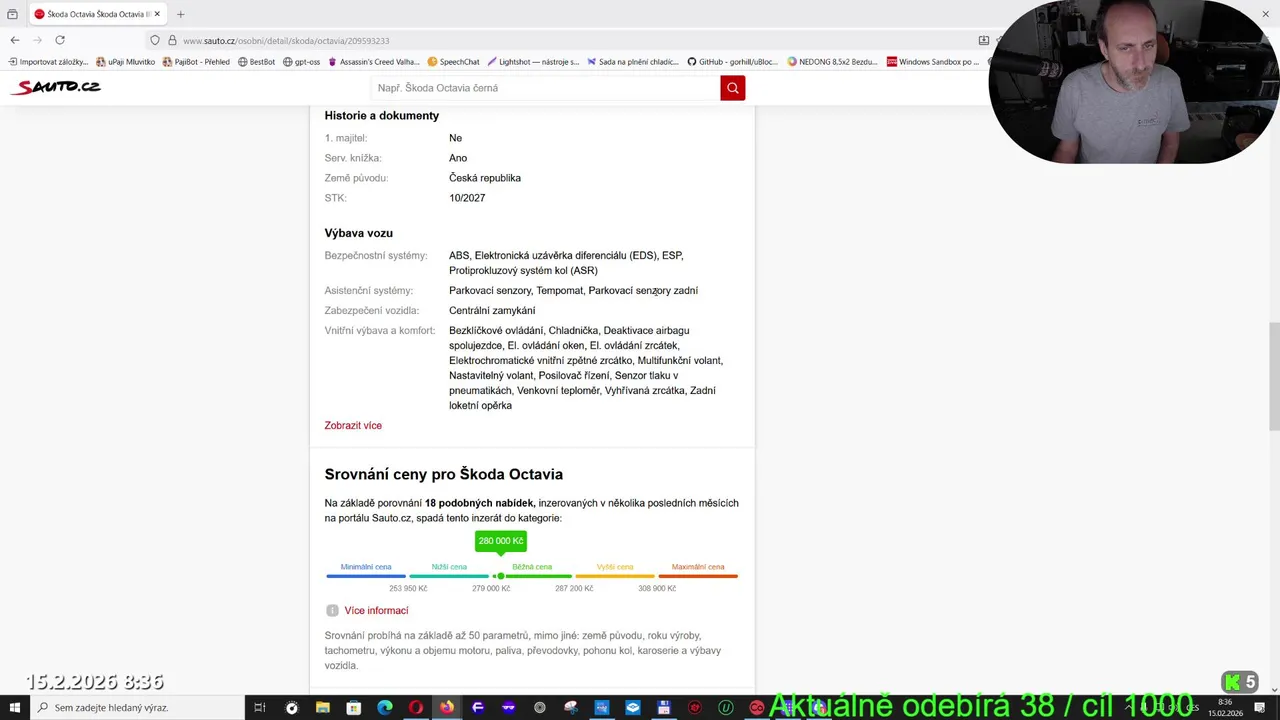Click Zobrazit více equipment link
The image size is (1280, 720).
pos(353,425)
